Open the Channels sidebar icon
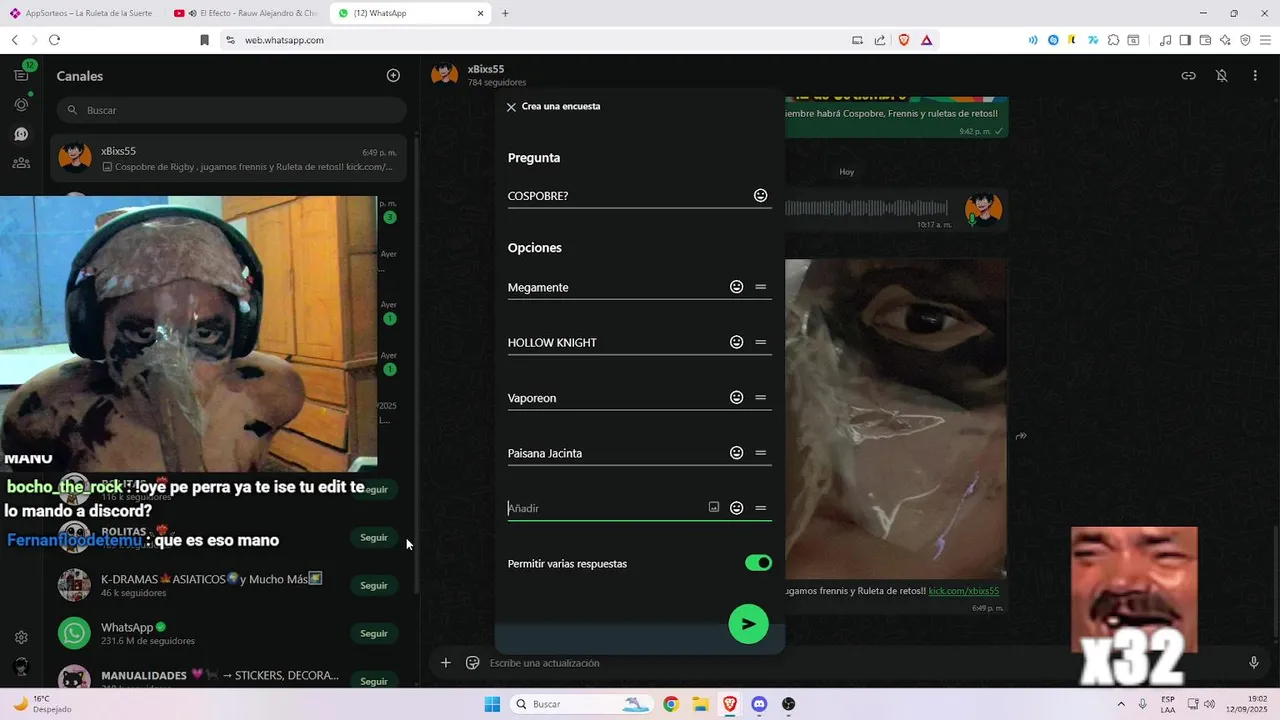The image size is (1280, 720). [21, 134]
